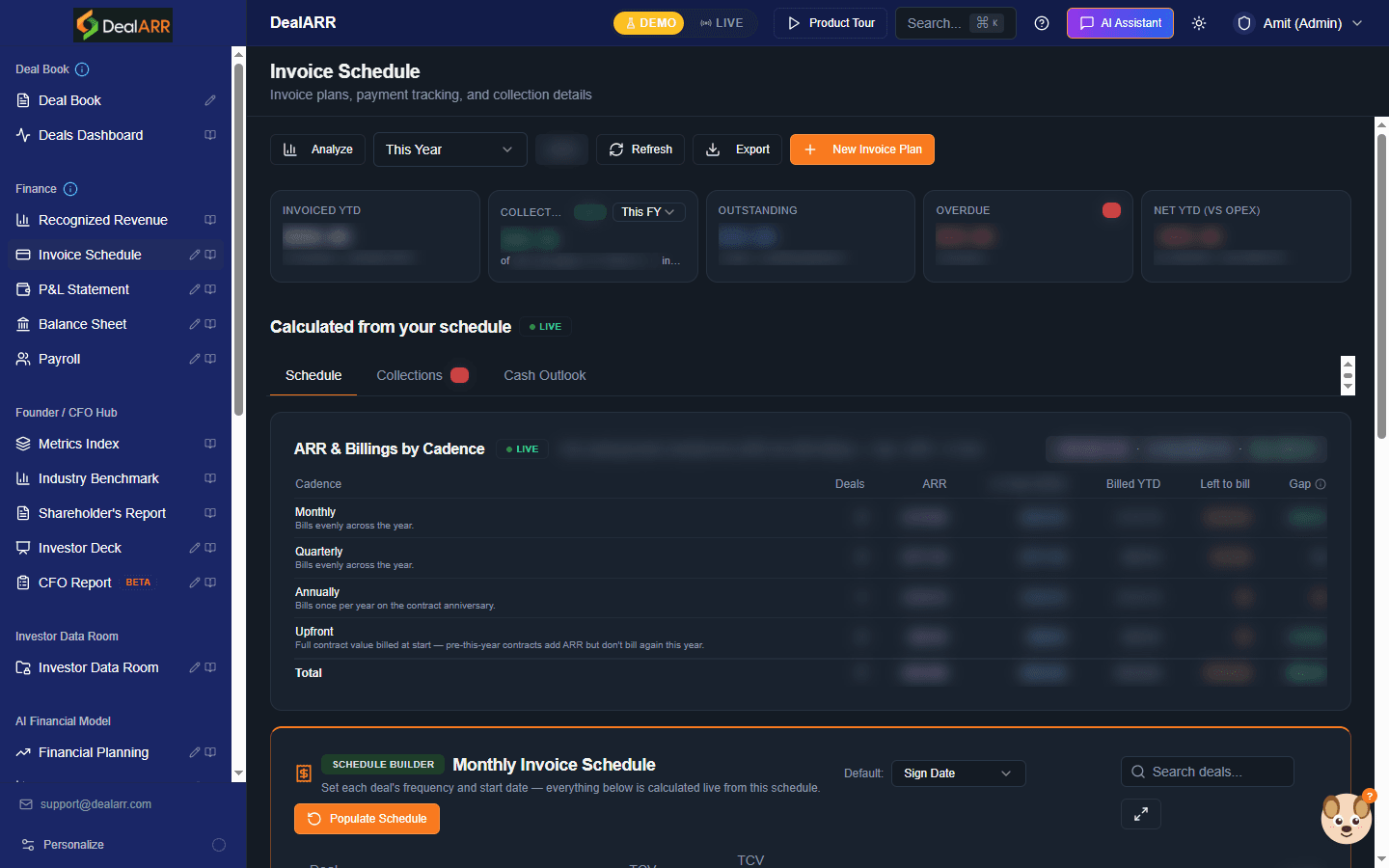Open the Balance Sheet page
This screenshot has height=868, width=1389.
coord(83,324)
